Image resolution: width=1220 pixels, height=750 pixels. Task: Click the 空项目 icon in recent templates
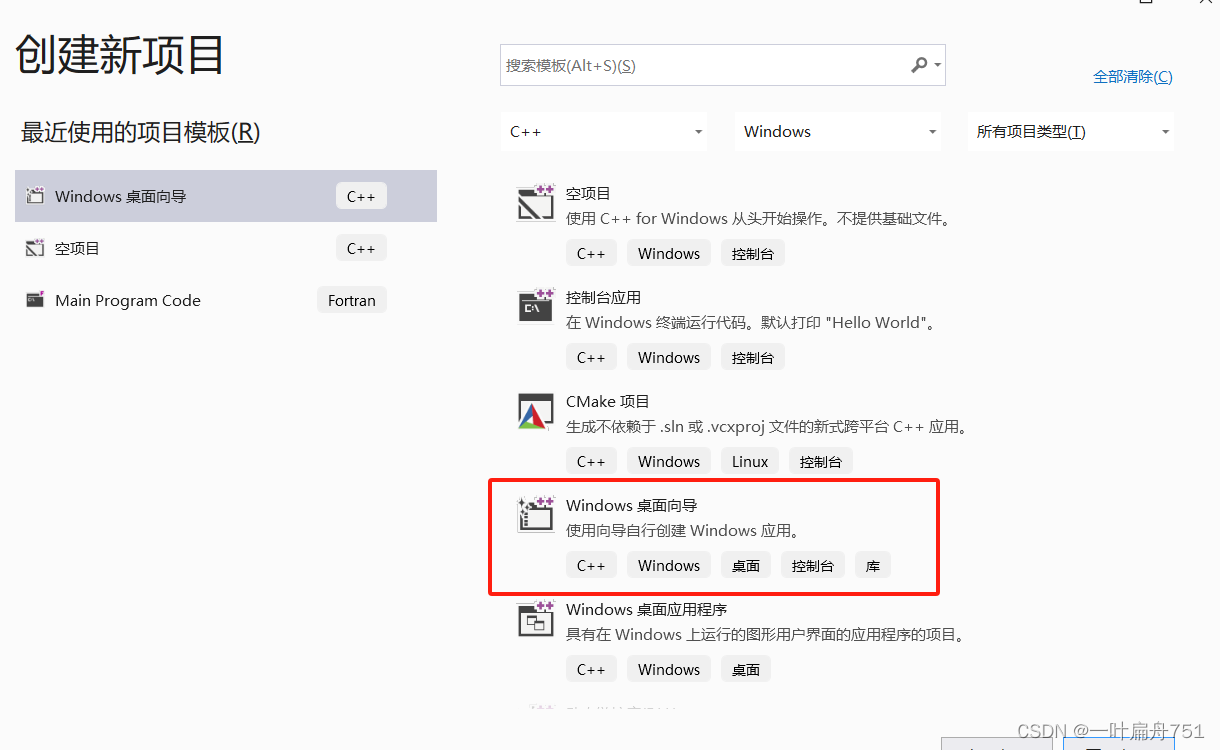tap(35, 248)
